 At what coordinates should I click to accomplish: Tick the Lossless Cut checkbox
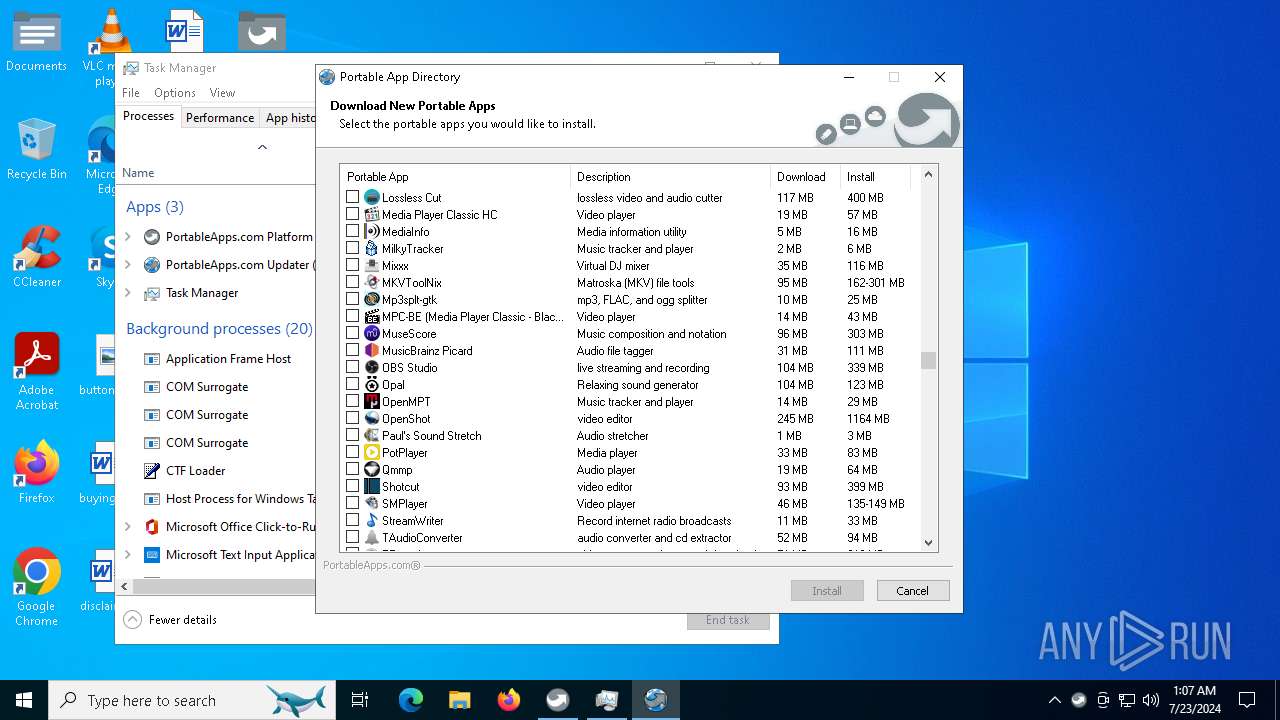pyautogui.click(x=352, y=197)
